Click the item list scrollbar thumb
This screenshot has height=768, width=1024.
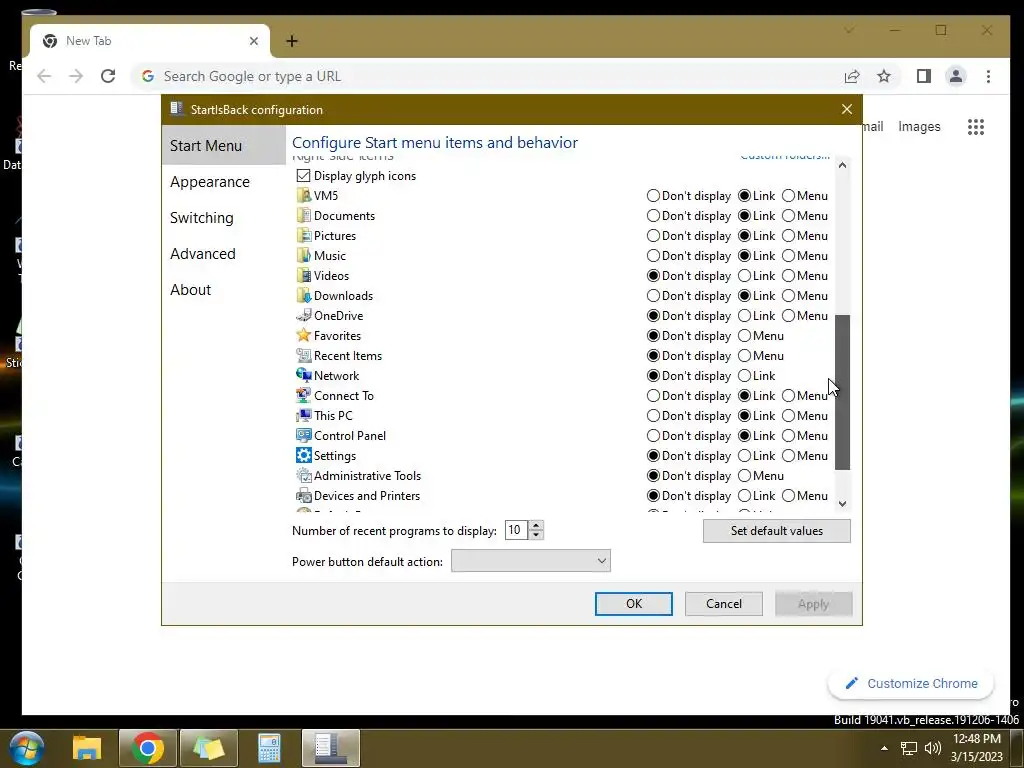(842, 392)
